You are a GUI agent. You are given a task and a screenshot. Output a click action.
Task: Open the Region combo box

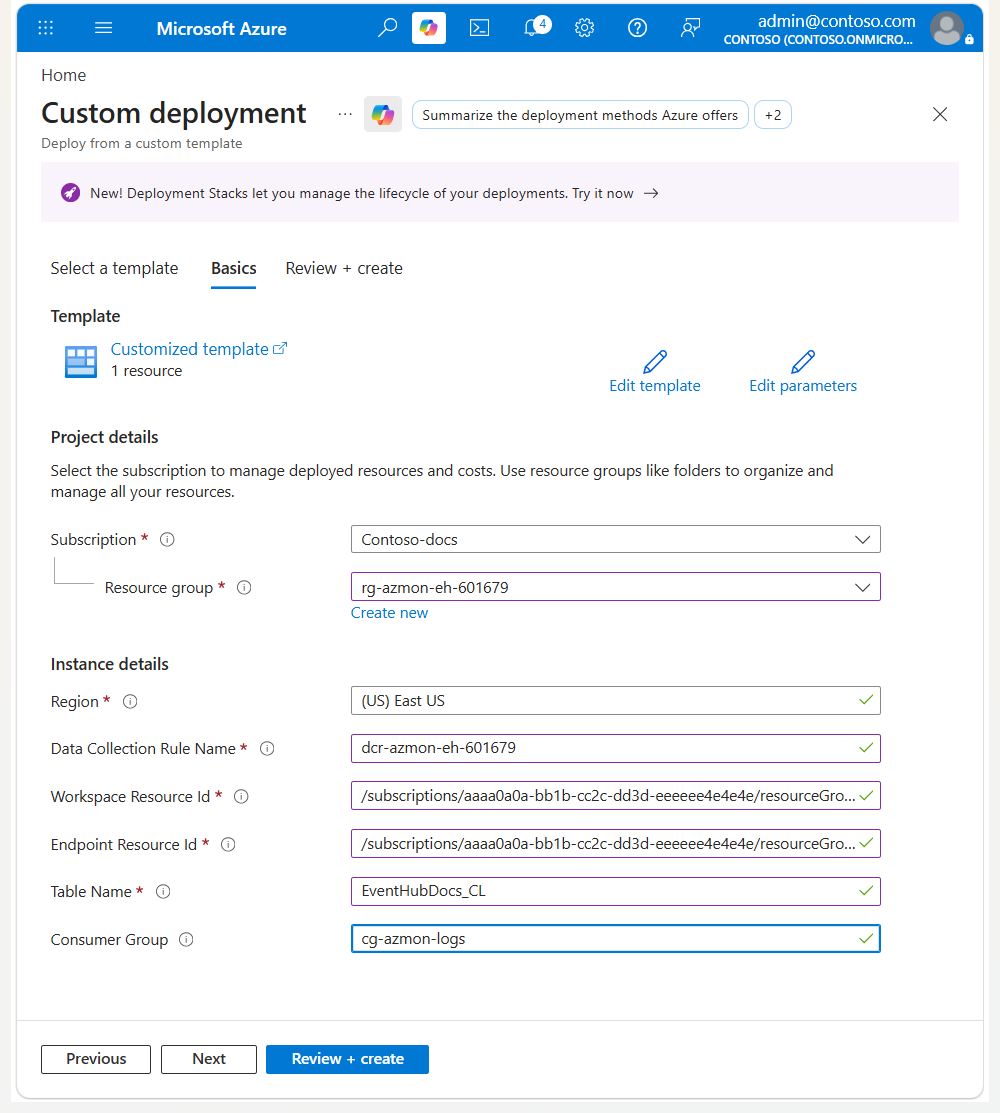(615, 701)
